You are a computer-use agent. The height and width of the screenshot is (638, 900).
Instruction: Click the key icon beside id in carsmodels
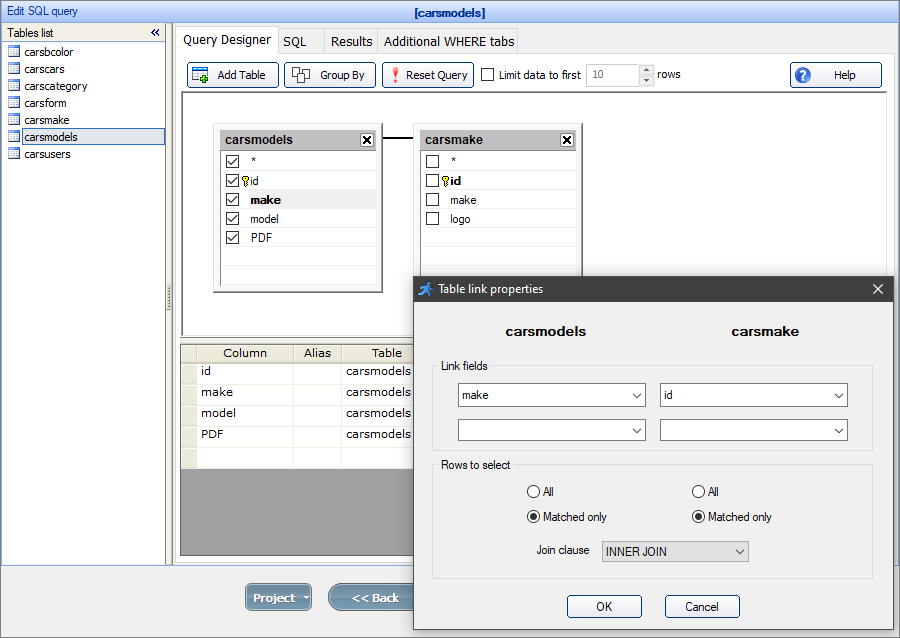pos(248,180)
